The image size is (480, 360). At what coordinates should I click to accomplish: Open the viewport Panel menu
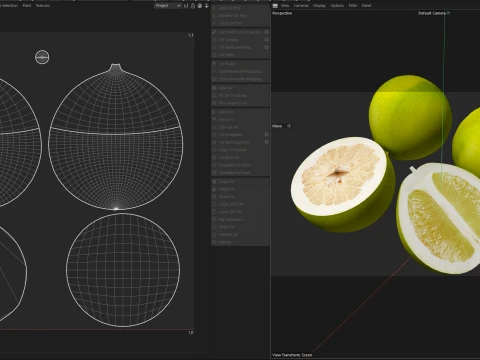click(x=366, y=6)
